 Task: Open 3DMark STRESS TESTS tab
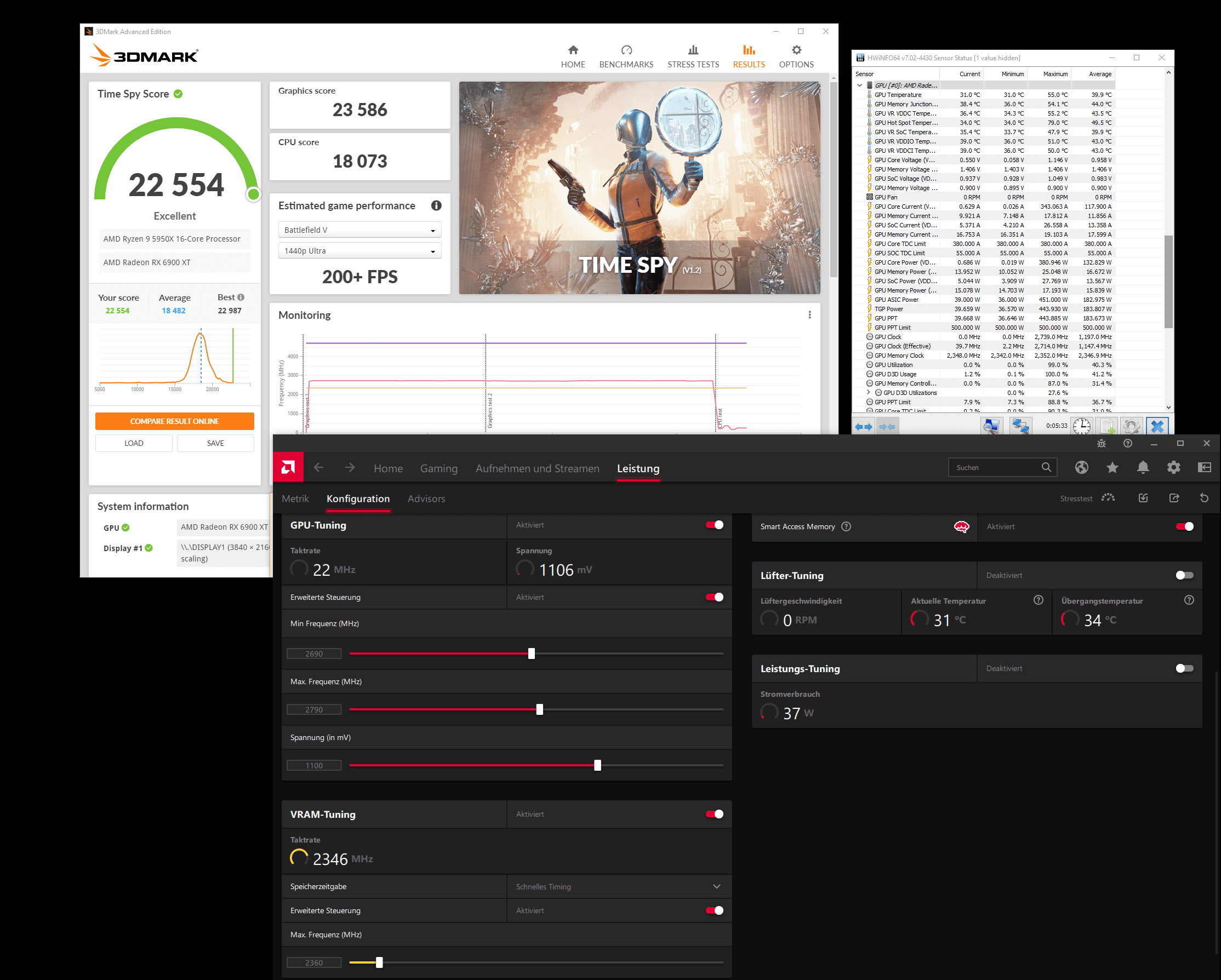[693, 56]
